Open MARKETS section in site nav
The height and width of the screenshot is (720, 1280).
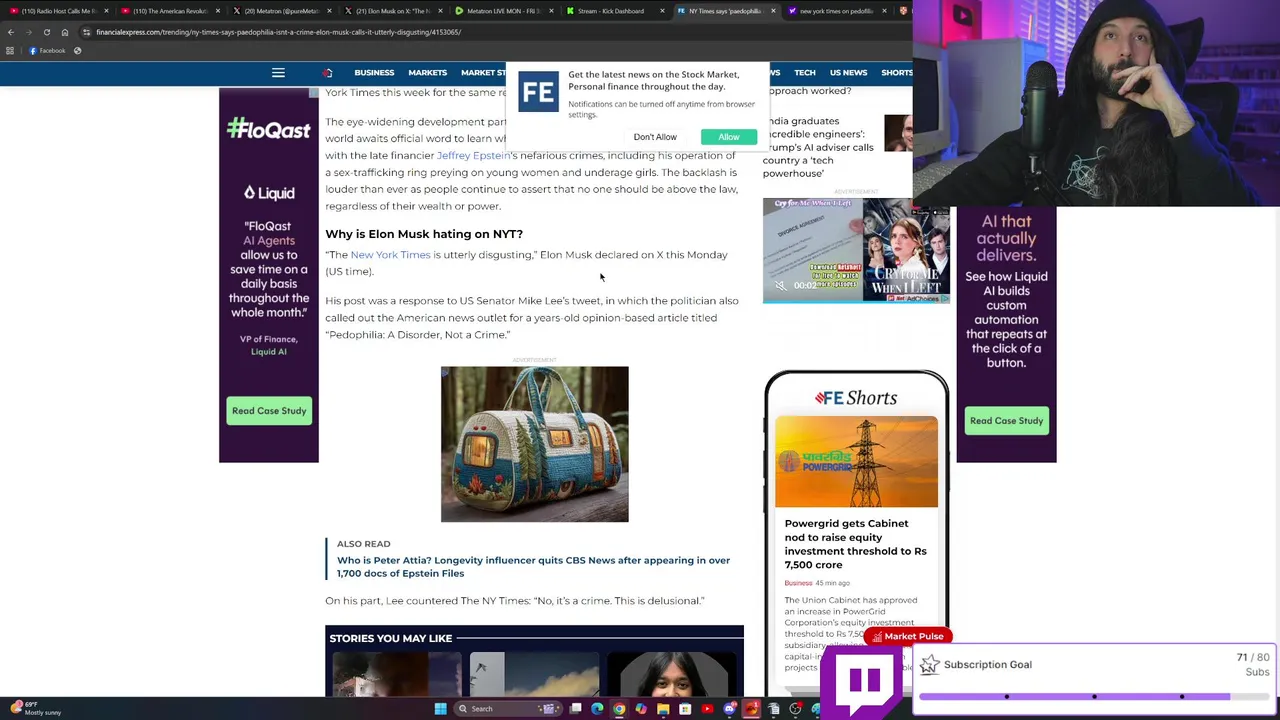[x=427, y=73]
